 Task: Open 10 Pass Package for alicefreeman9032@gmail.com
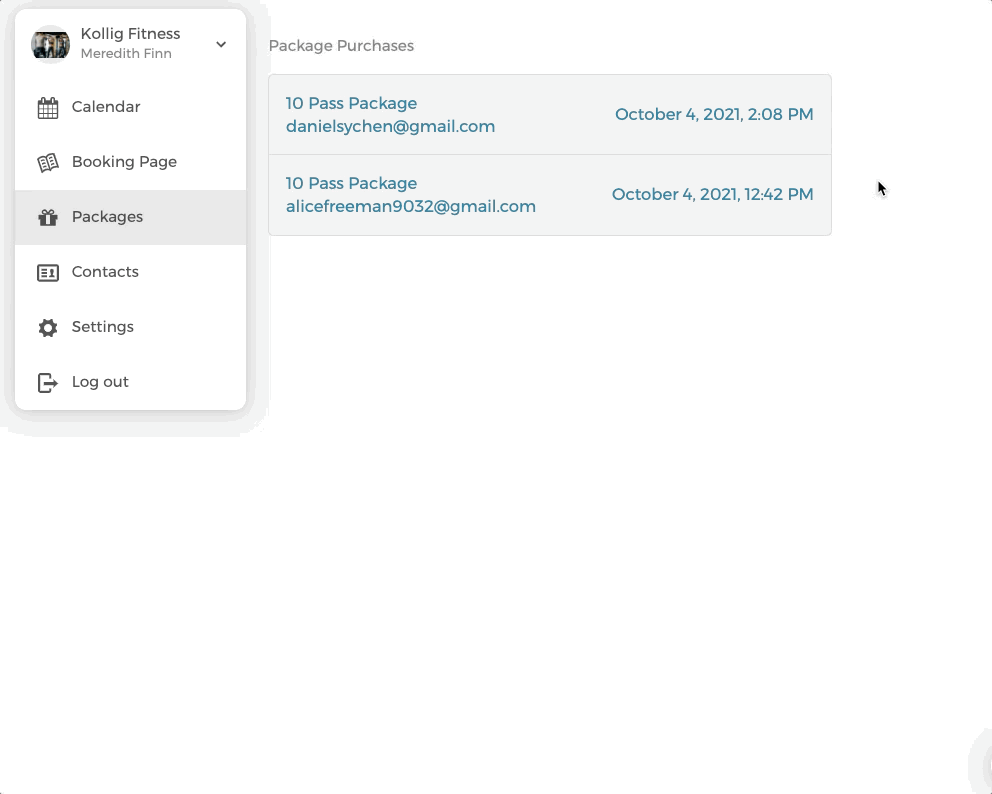(x=550, y=195)
